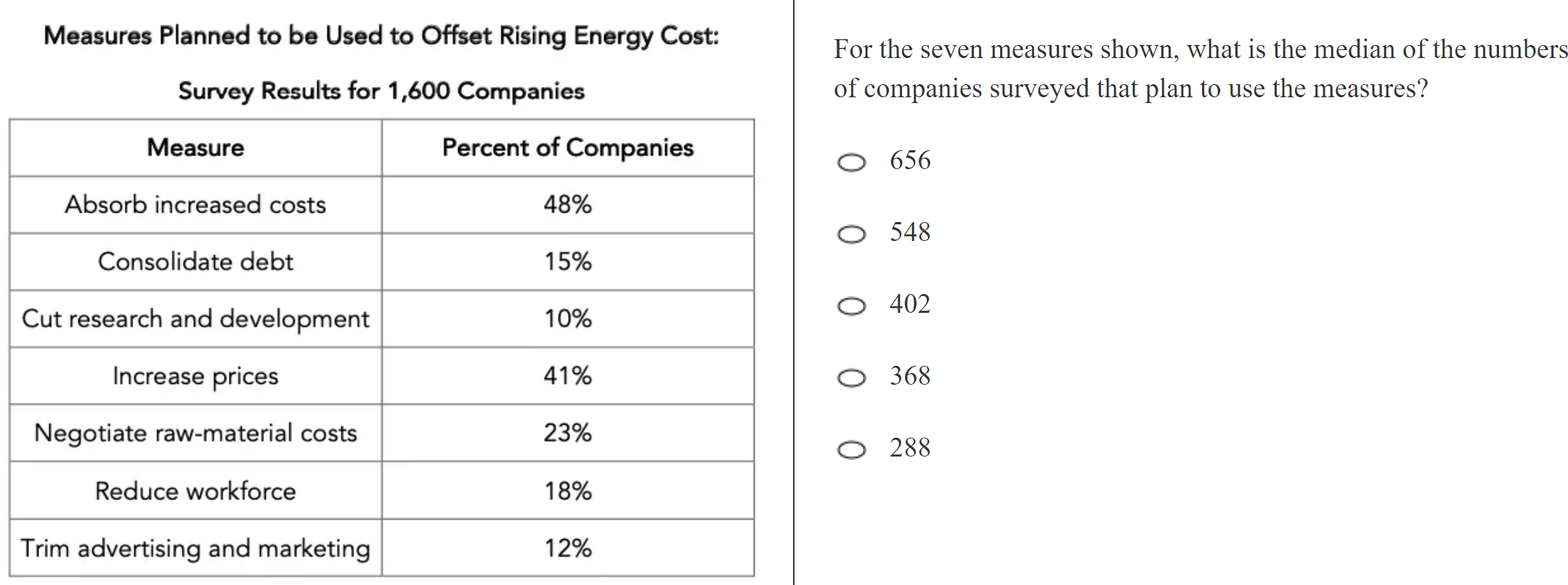Click the 23% table value
Viewport: 1568px width, 585px height.
pyautogui.click(x=567, y=433)
